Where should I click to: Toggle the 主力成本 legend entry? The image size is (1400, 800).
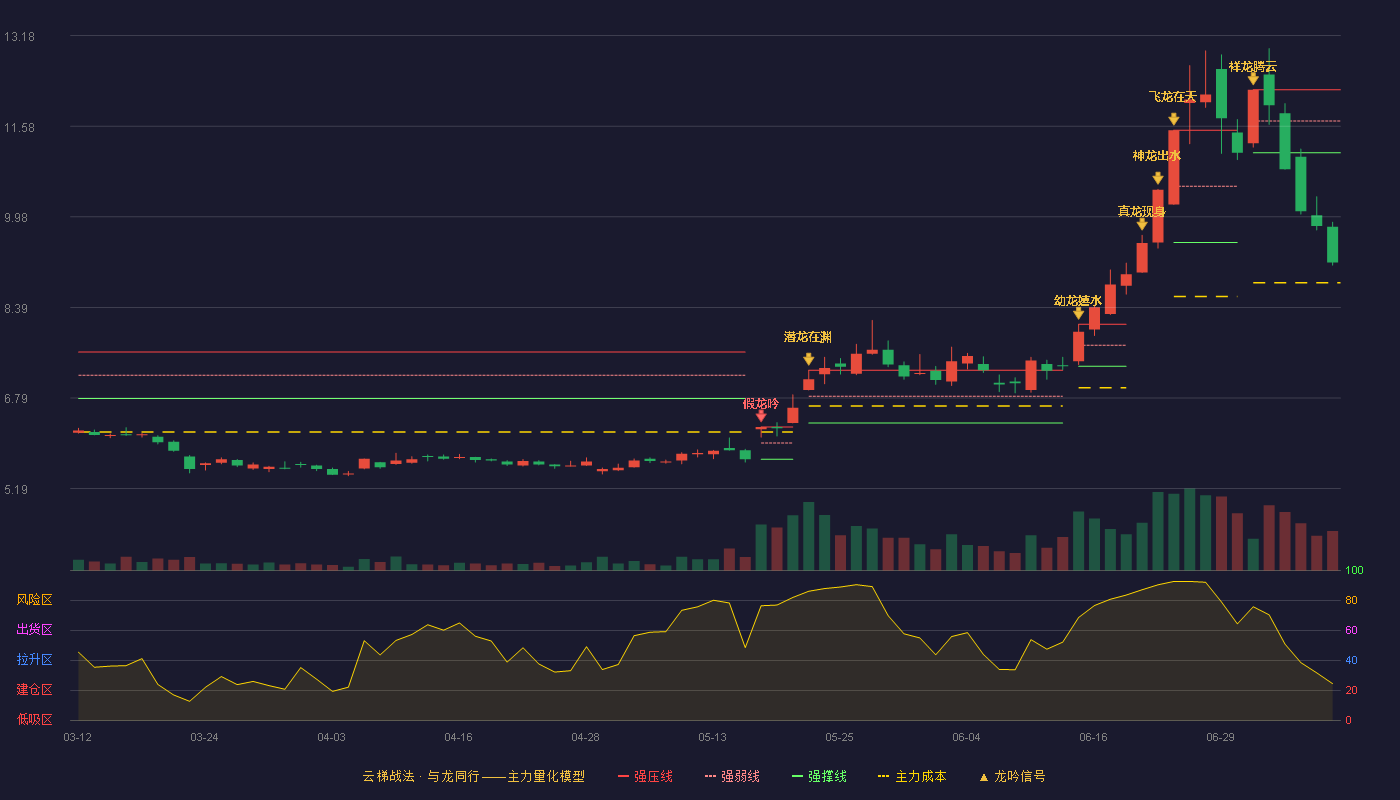tap(912, 776)
